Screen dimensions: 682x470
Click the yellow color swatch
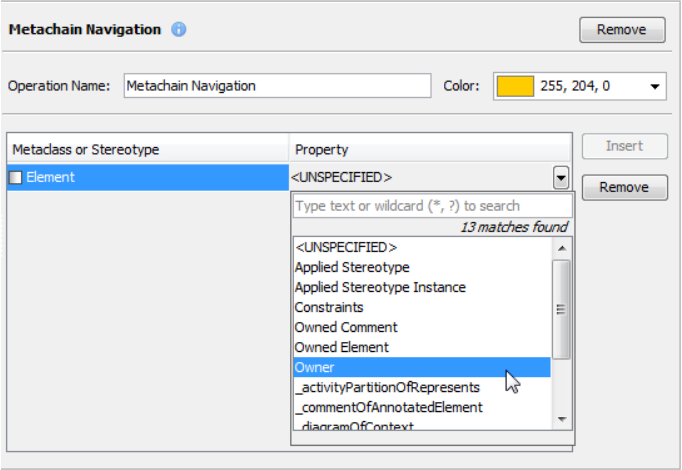click(x=515, y=86)
